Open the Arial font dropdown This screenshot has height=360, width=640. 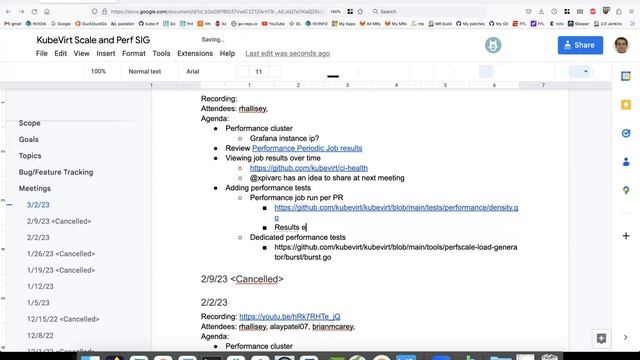[x=193, y=71]
